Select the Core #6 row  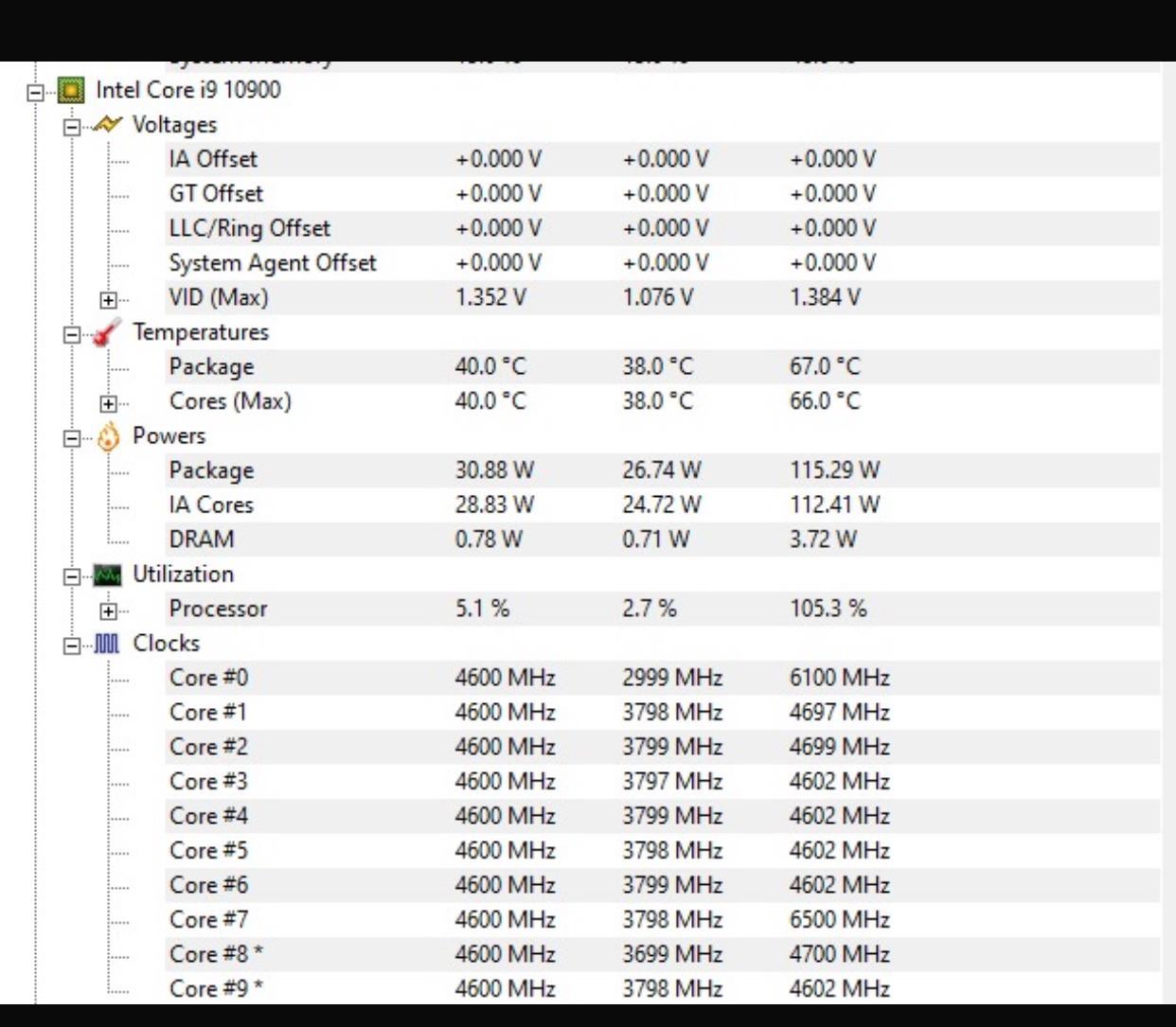[663, 885]
